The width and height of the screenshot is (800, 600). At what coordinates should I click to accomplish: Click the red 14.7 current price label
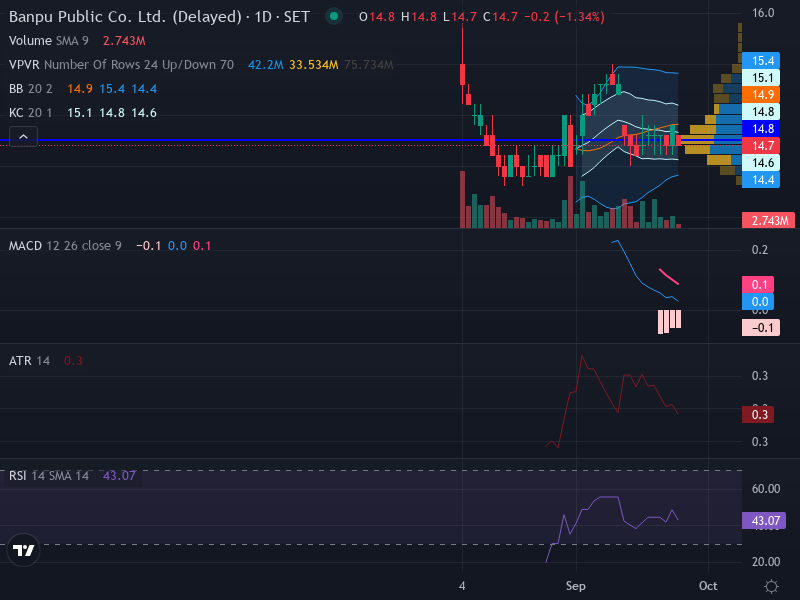pyautogui.click(x=761, y=146)
